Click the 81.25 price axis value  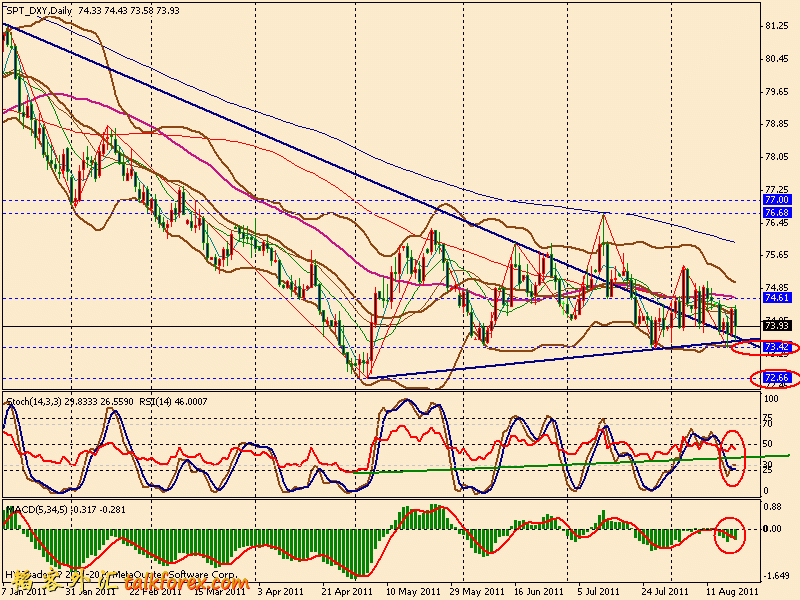[x=777, y=26]
